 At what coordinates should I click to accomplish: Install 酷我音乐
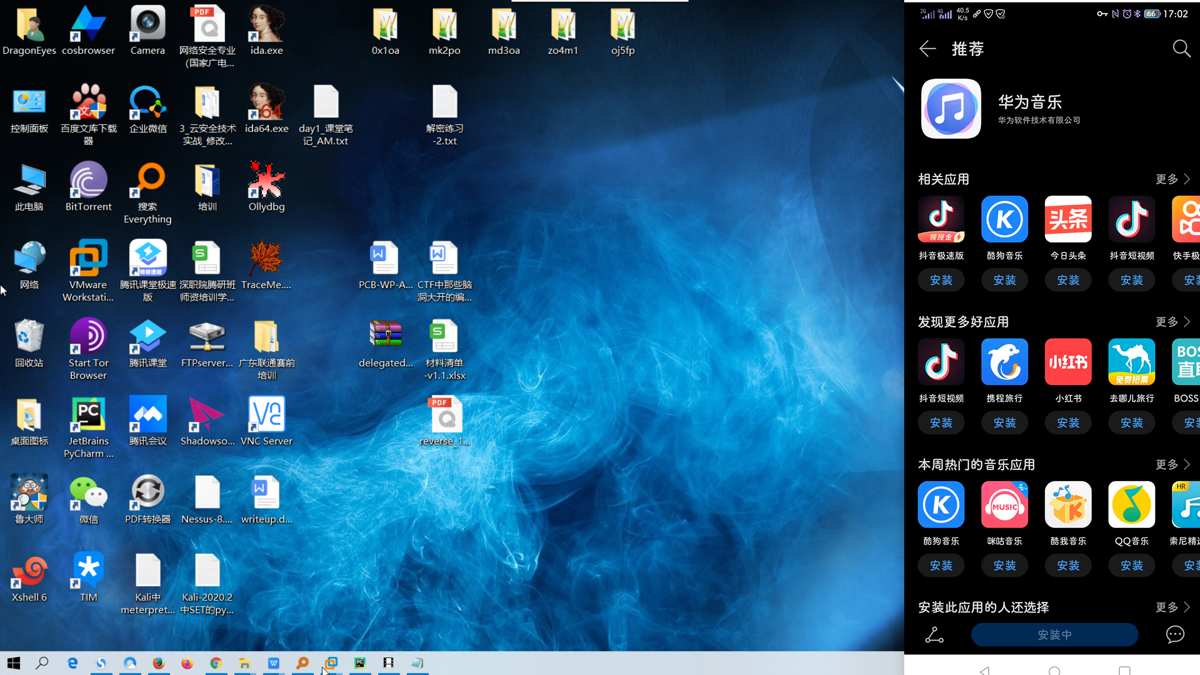pyautogui.click(x=1068, y=566)
